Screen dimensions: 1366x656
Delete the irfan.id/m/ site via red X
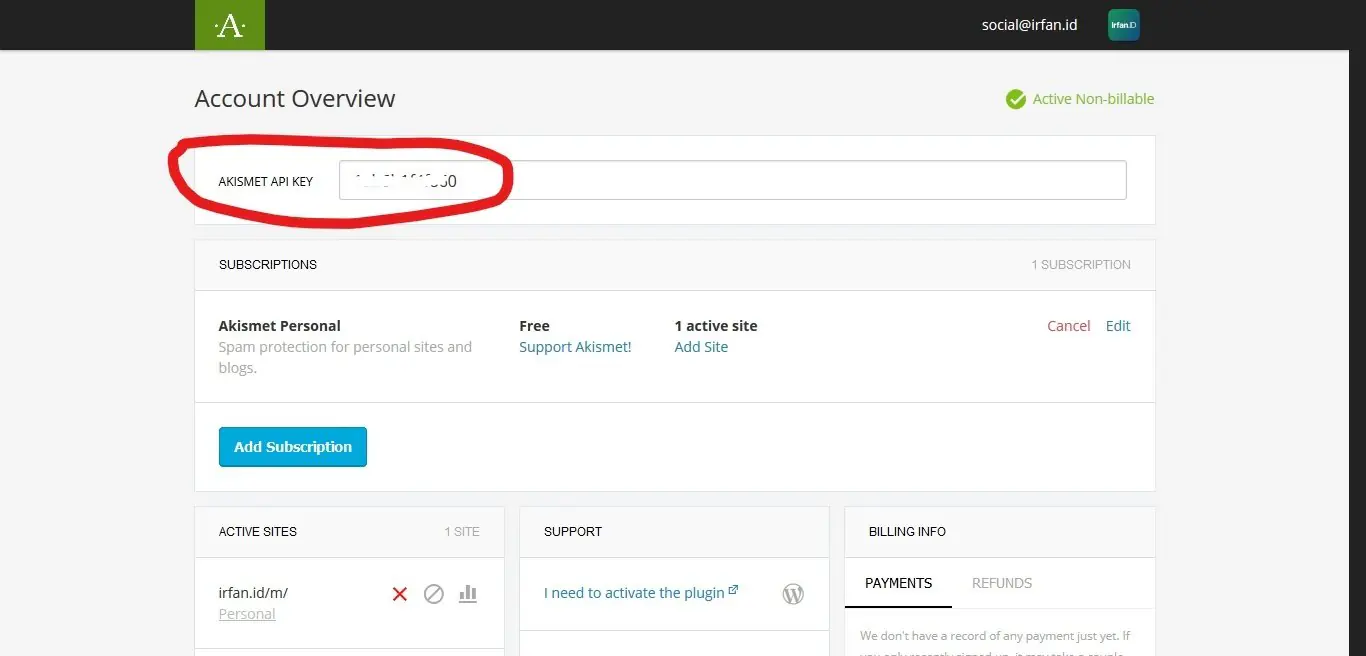click(399, 593)
